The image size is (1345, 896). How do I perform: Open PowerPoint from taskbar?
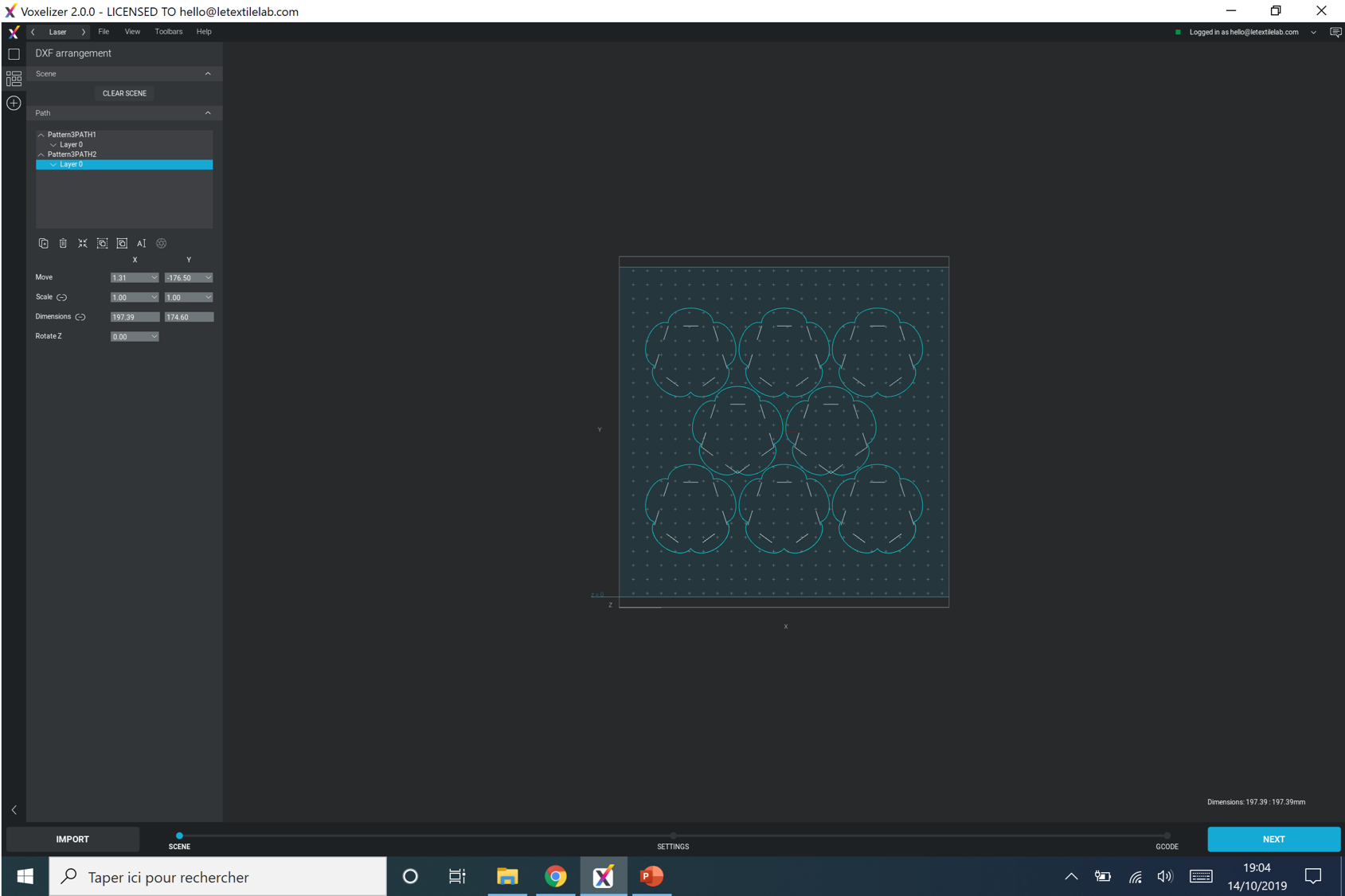click(651, 877)
